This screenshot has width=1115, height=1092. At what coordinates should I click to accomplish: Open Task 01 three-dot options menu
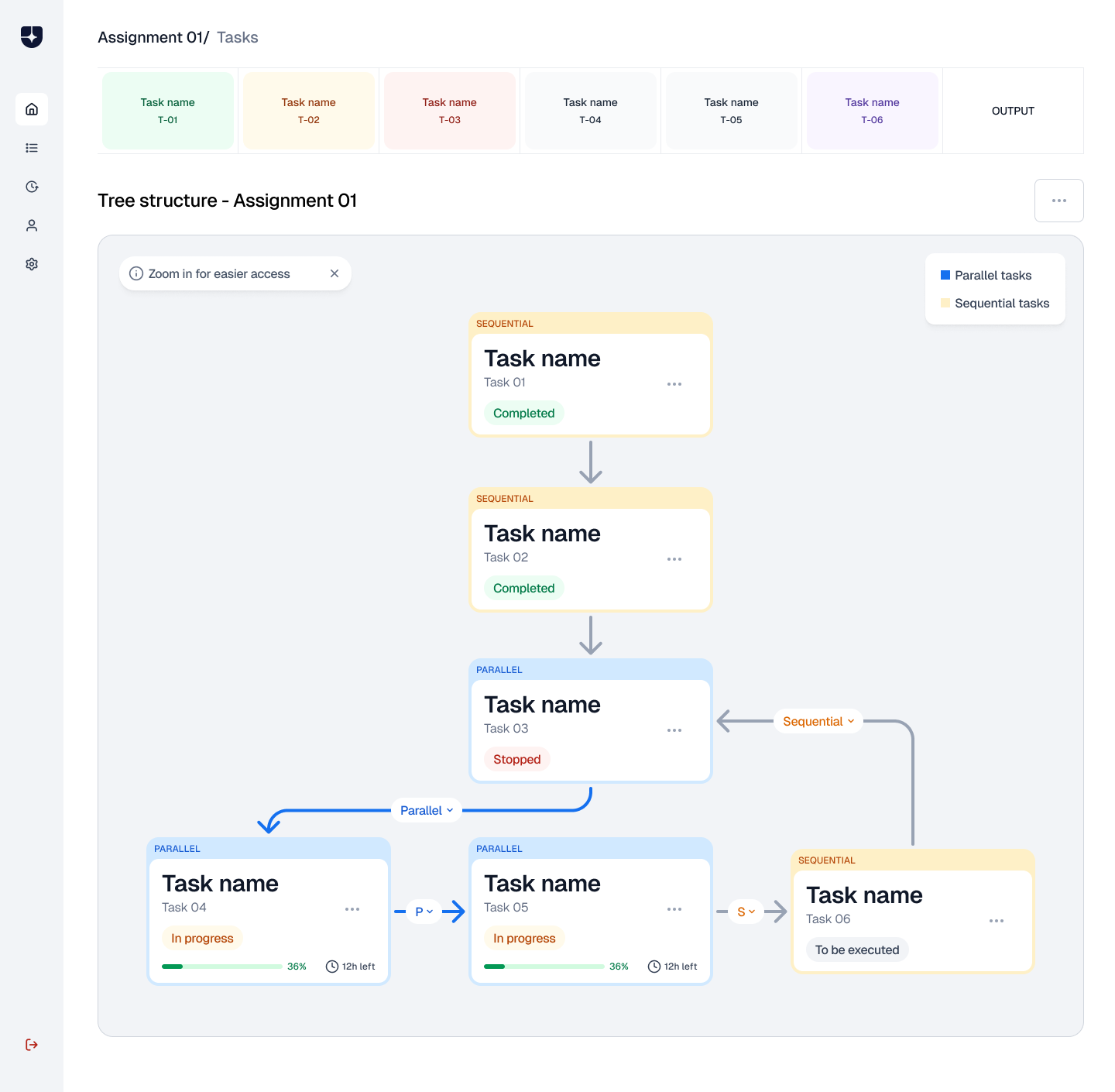click(x=674, y=384)
